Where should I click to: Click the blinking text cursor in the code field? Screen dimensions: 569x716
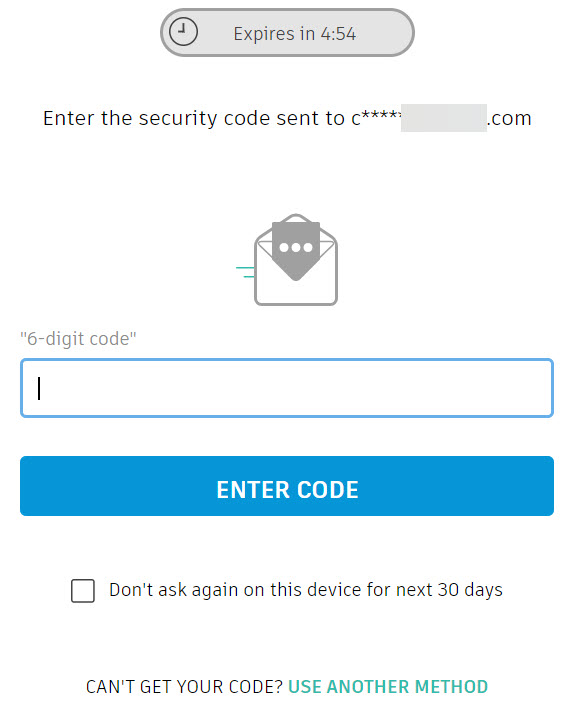click(39, 388)
